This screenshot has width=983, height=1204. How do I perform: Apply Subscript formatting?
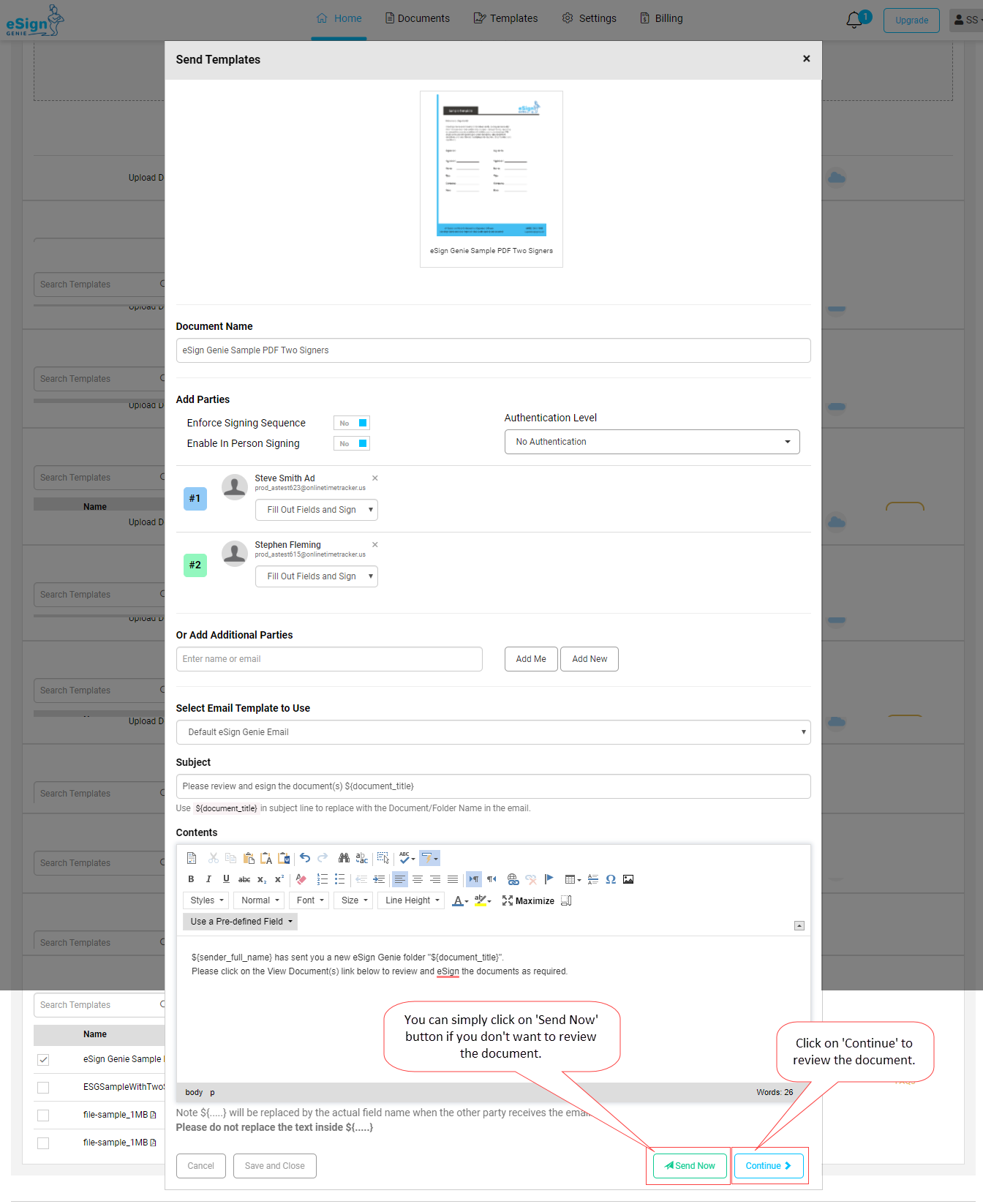pyautogui.click(x=262, y=879)
